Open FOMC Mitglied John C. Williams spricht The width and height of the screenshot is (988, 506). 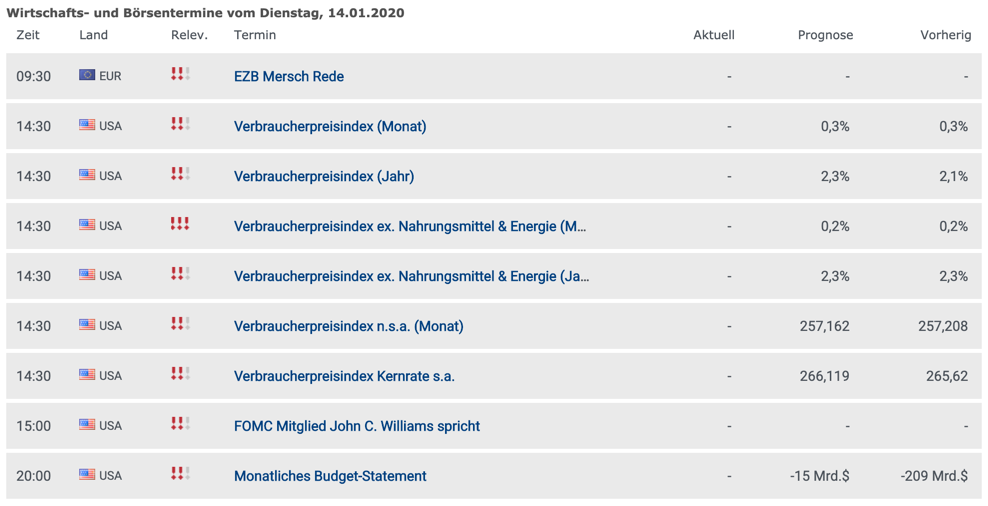coord(357,426)
